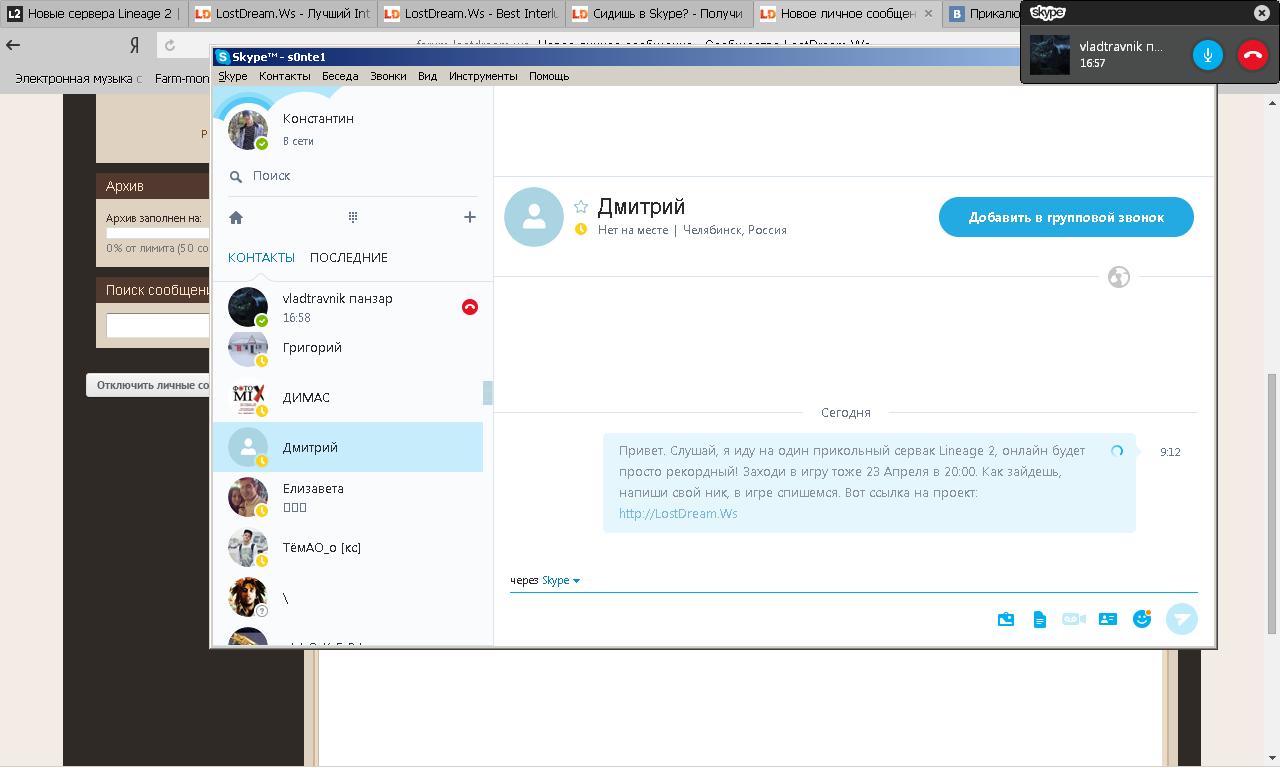Open the Вид menu
The height and width of the screenshot is (768, 1280).
pos(427,76)
